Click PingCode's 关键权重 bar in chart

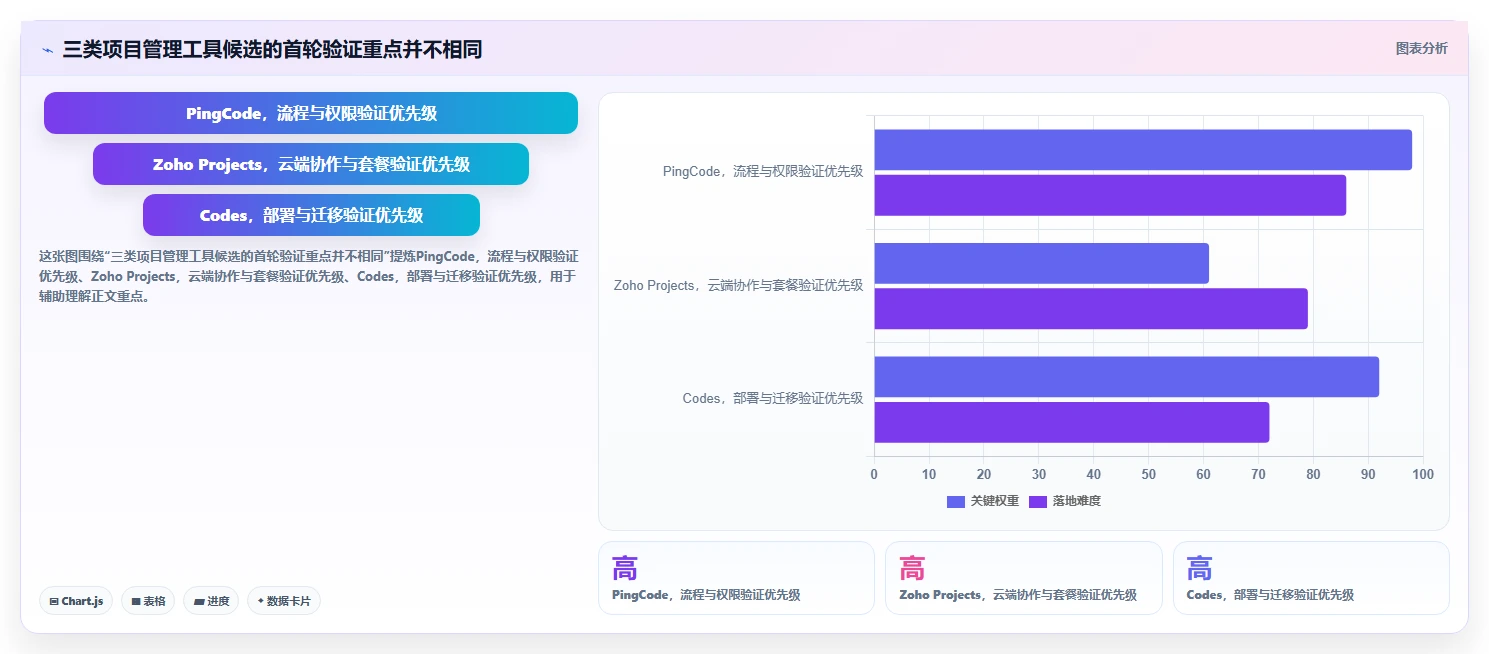[1143, 150]
